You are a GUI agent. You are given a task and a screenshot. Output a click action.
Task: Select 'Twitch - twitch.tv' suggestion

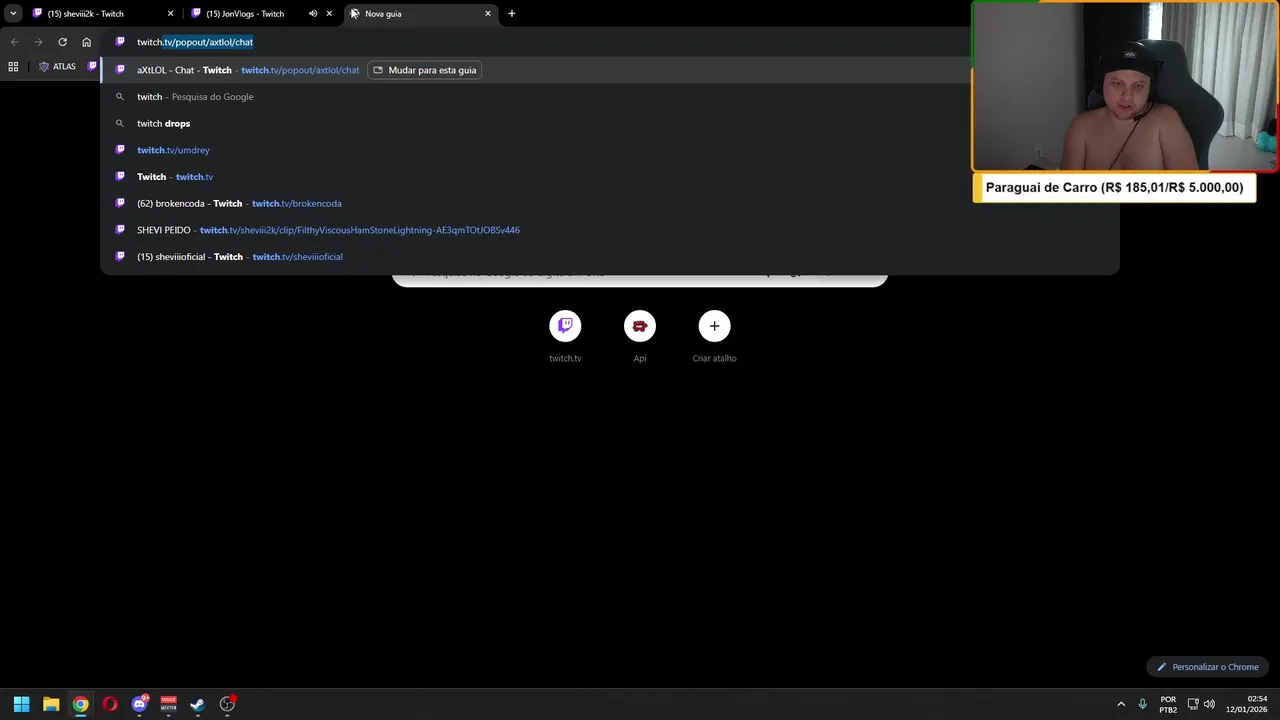pos(610,177)
